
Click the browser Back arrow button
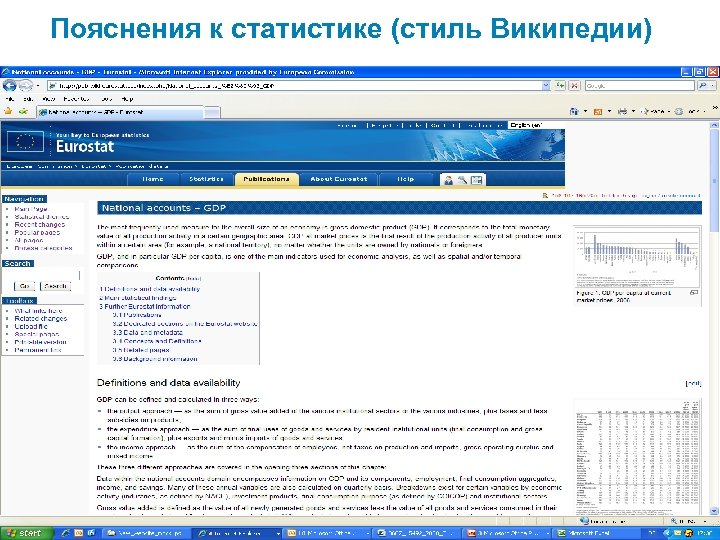[9, 85]
